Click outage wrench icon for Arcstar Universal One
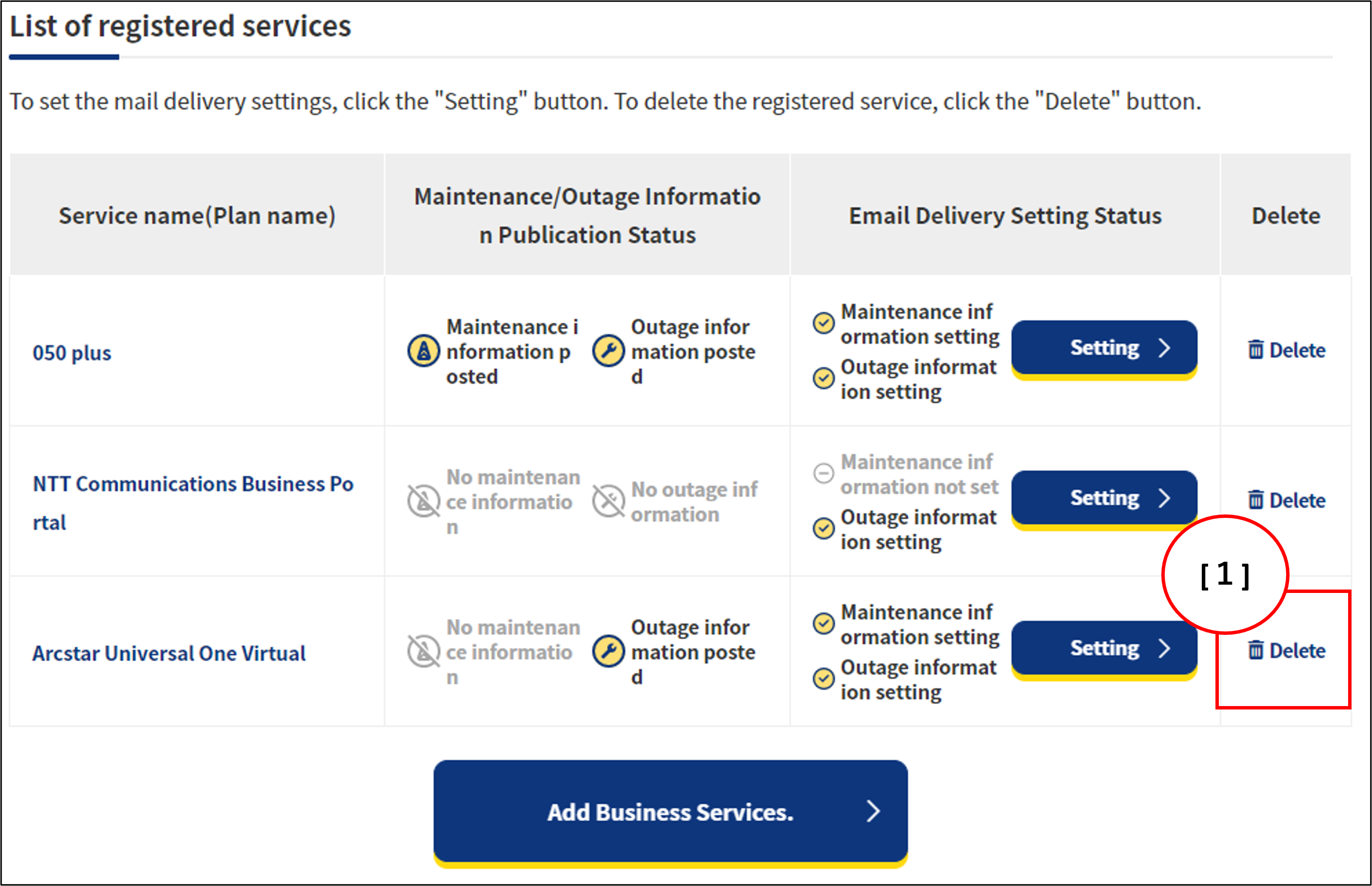1372x886 pixels. click(x=608, y=651)
